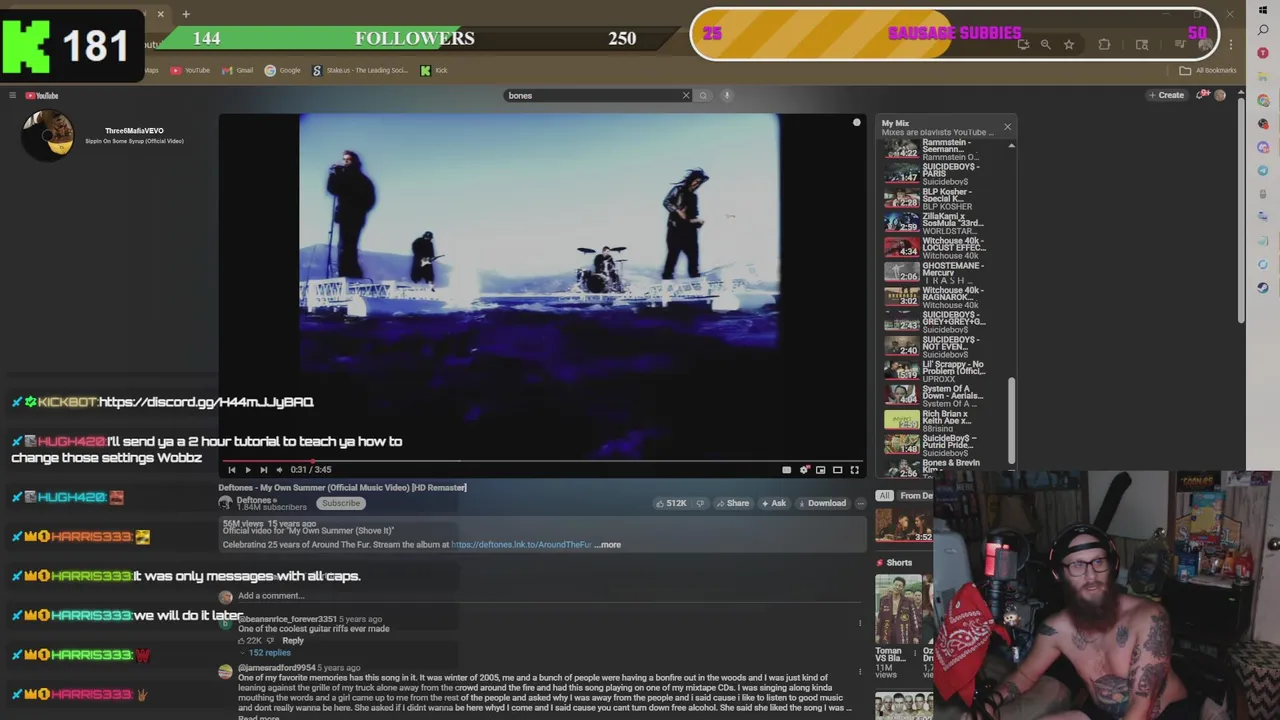Open the All Bookmarks folder
The image size is (1280, 720).
[1208, 70]
